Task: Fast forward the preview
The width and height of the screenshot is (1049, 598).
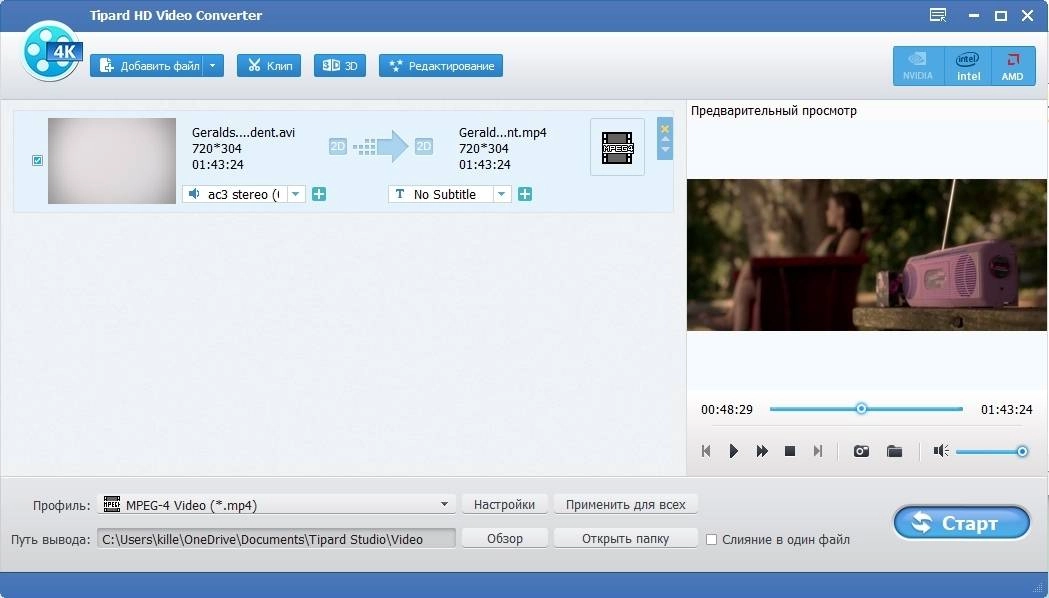Action: tap(761, 451)
